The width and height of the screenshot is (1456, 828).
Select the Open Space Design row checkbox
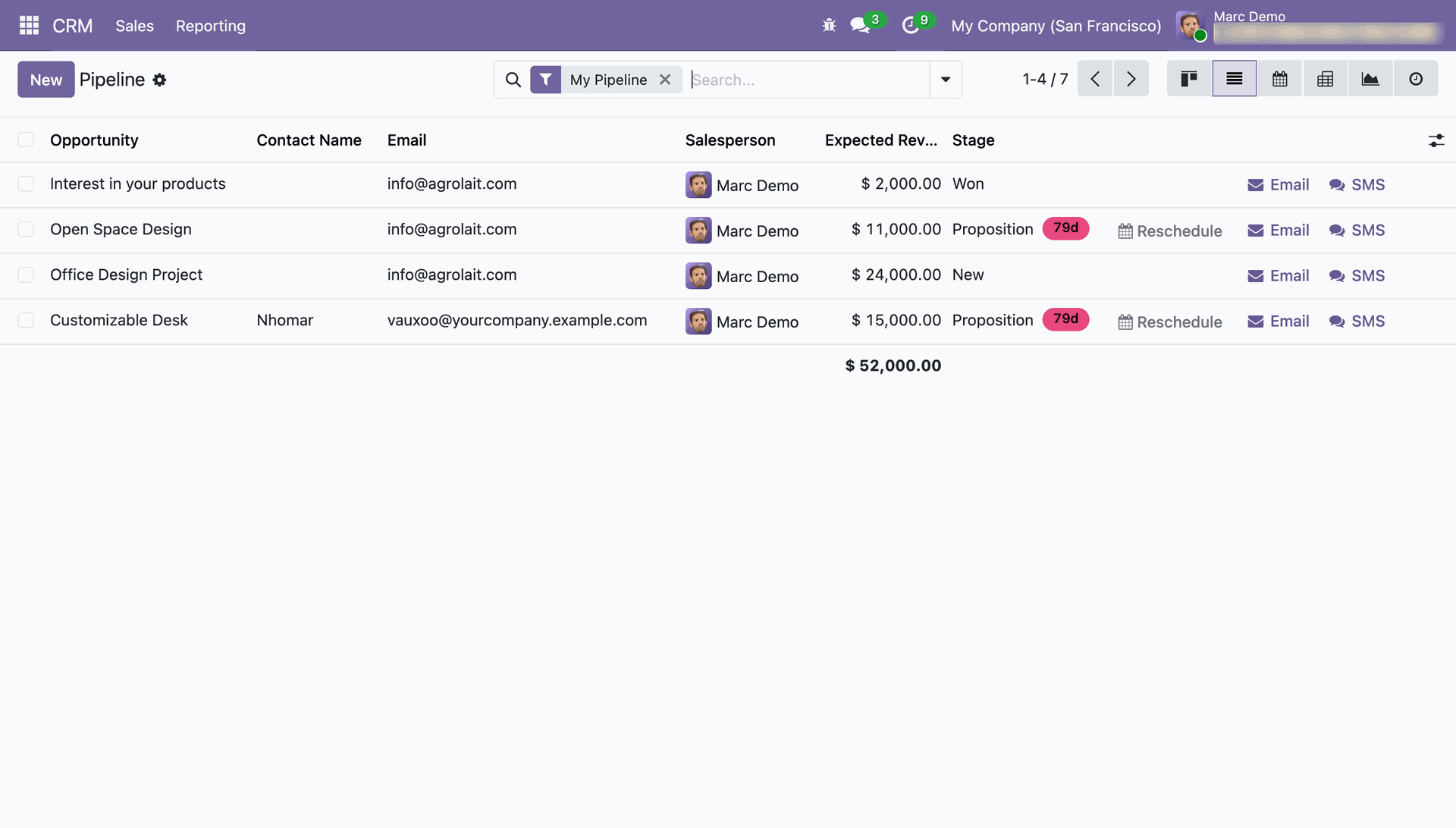[x=26, y=230]
